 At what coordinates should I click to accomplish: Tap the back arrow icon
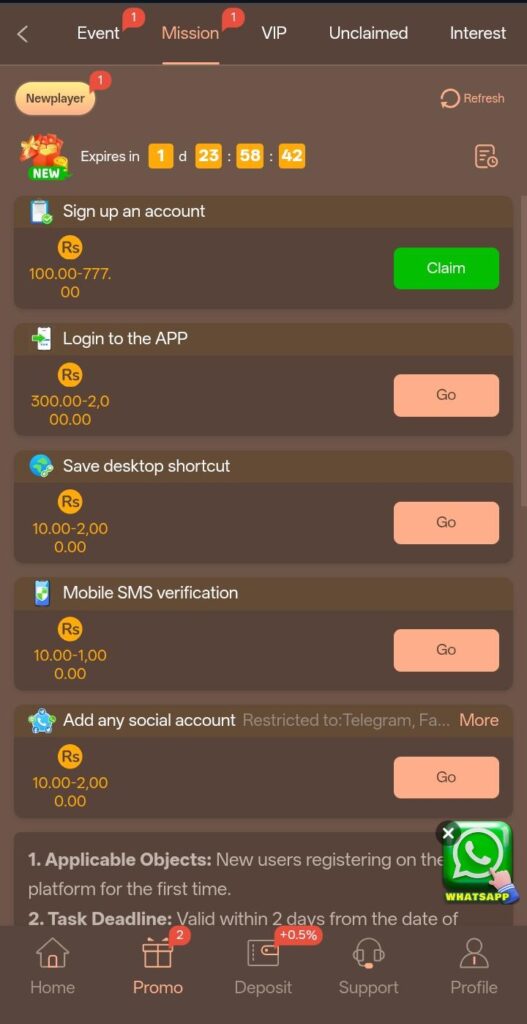click(x=22, y=34)
